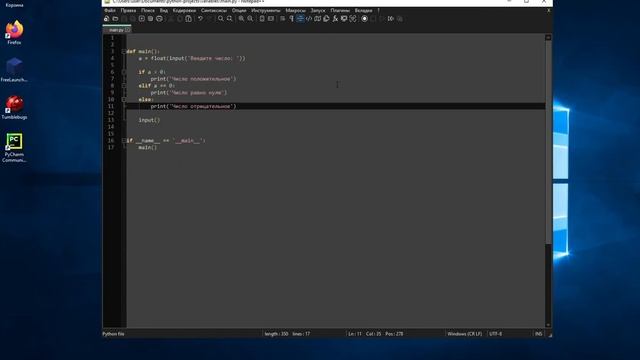Toggle INS insert mode in status bar
The width and height of the screenshot is (640, 360).
tap(538, 334)
